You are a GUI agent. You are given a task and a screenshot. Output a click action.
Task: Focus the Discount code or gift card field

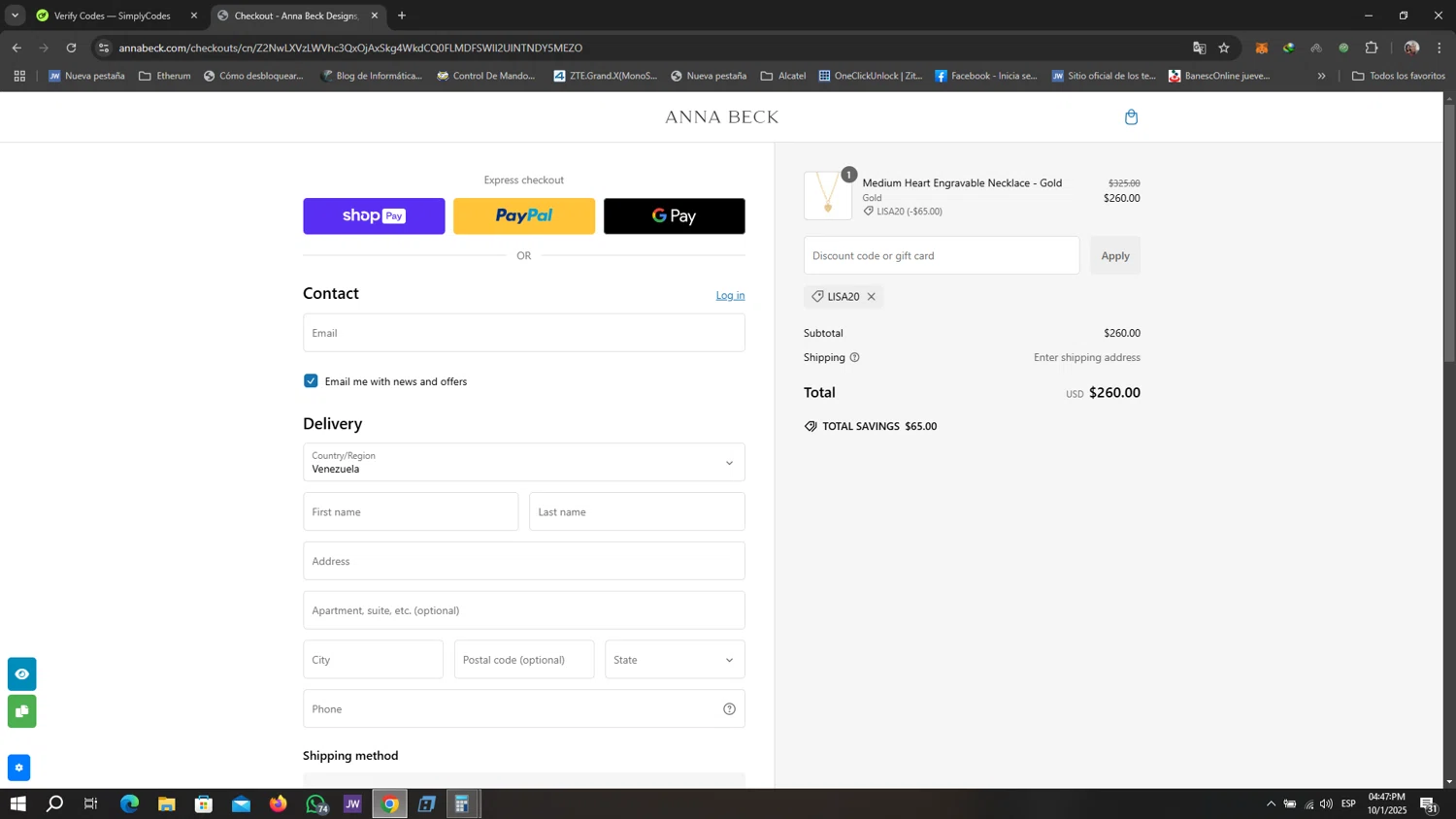click(942, 256)
